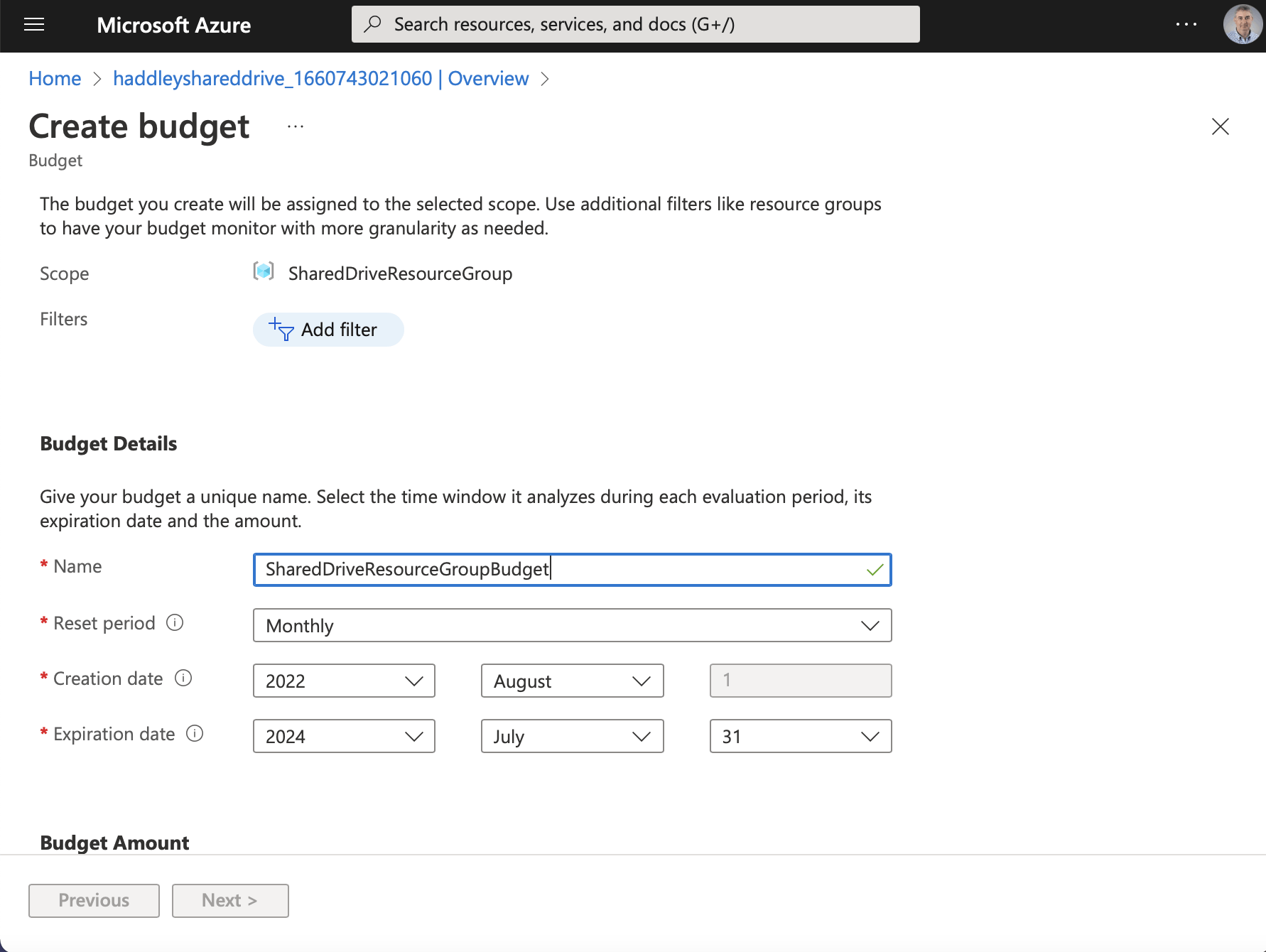
Task: Click the search magnifier icon
Action: coord(372,24)
